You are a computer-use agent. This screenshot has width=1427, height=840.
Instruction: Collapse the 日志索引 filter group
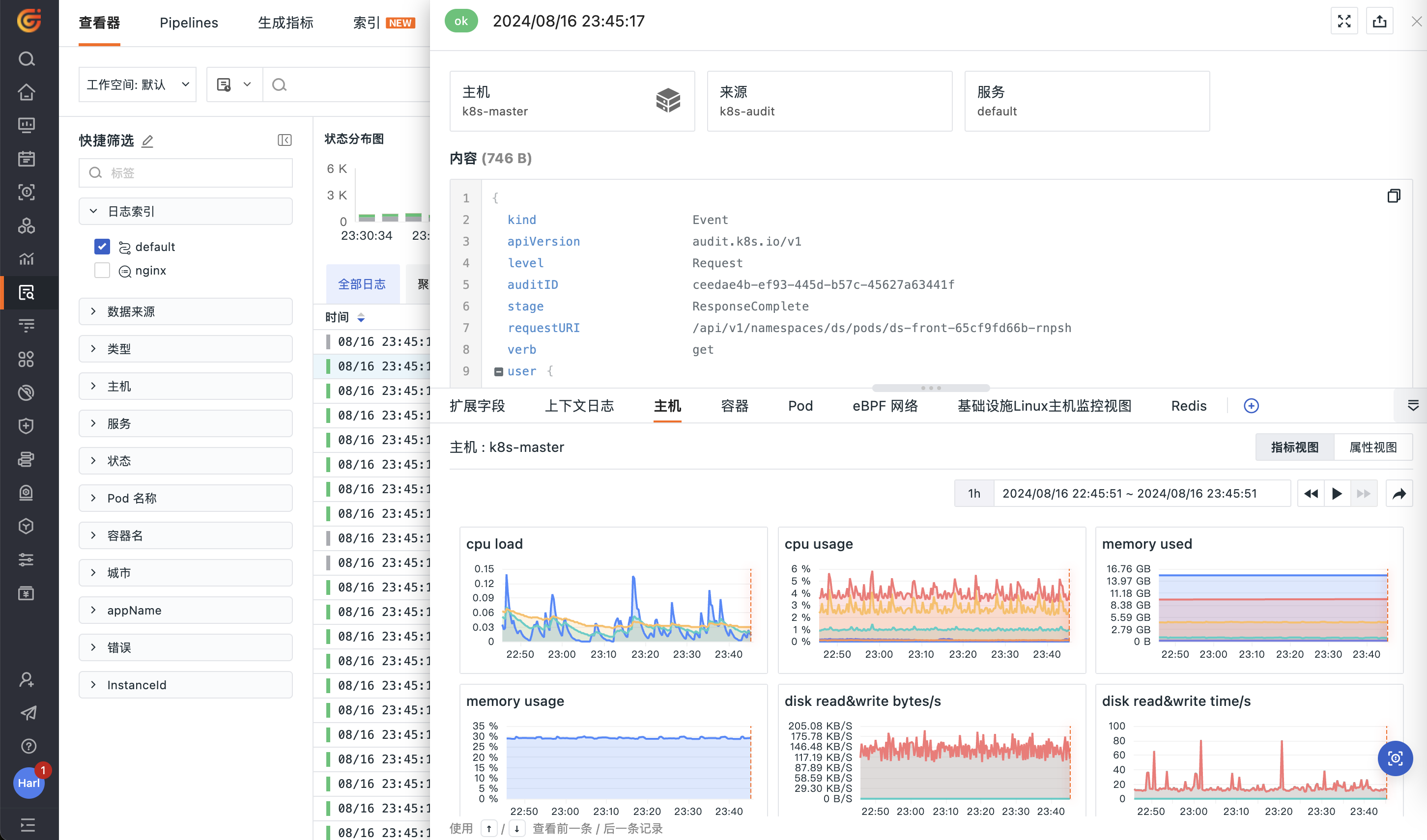pyautogui.click(x=185, y=211)
